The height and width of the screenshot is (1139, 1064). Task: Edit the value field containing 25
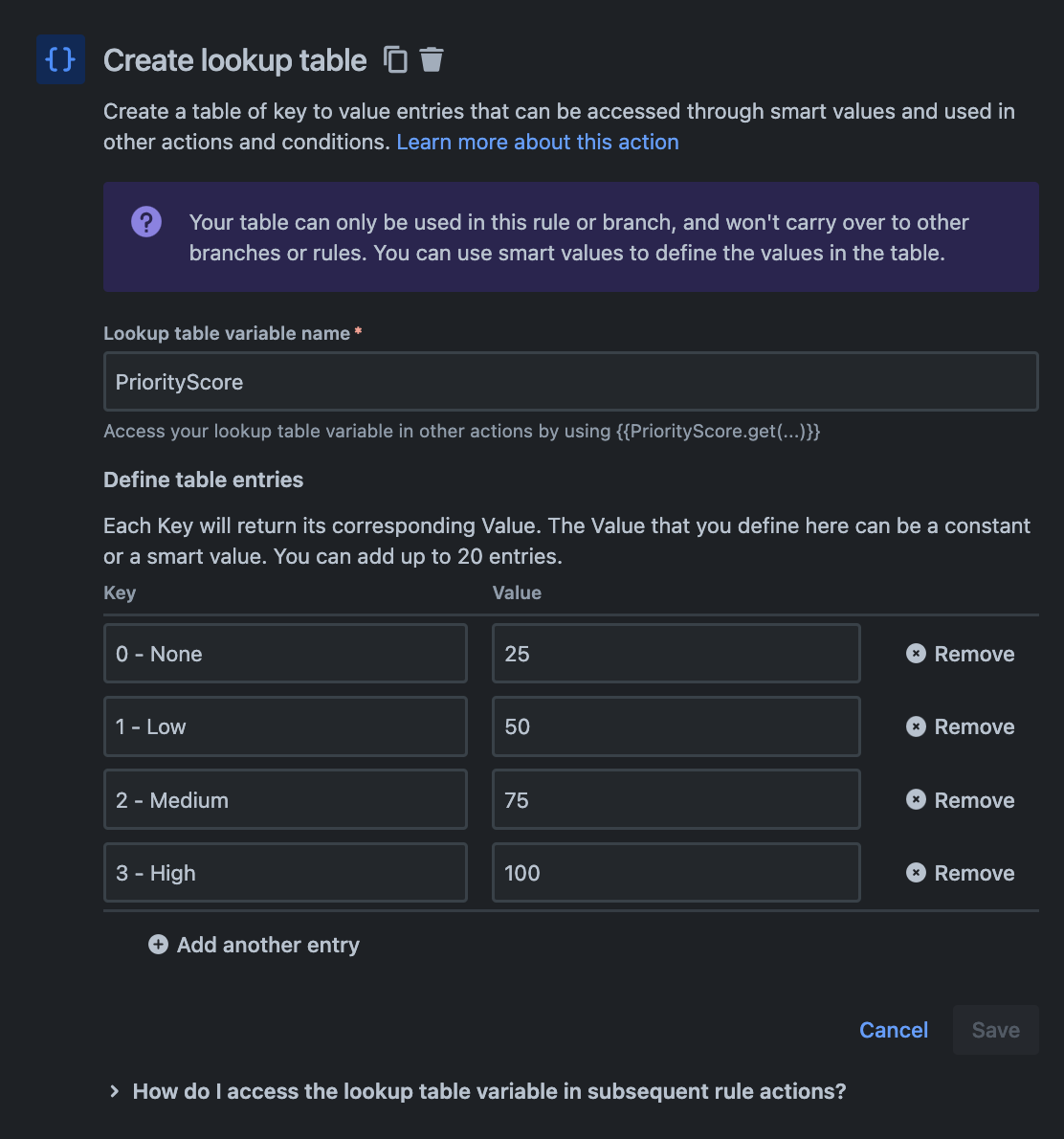click(676, 654)
